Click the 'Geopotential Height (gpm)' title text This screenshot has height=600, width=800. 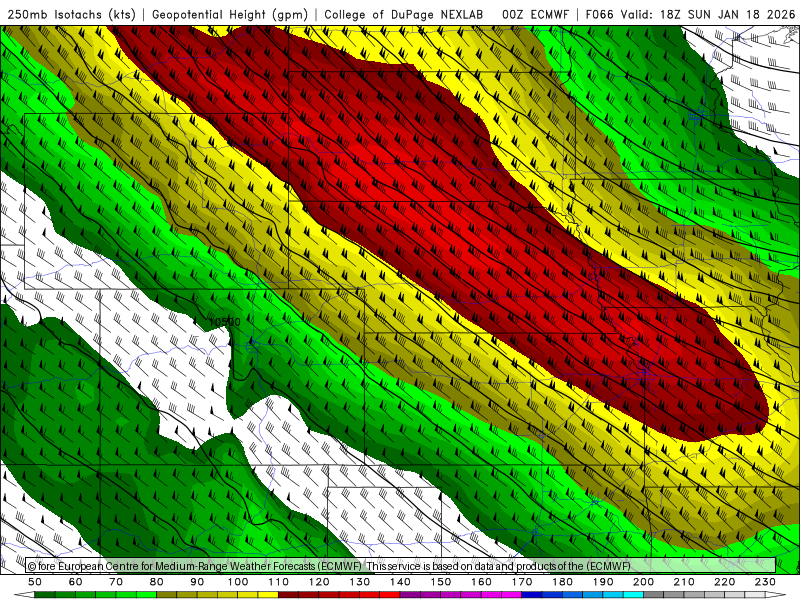click(230, 14)
